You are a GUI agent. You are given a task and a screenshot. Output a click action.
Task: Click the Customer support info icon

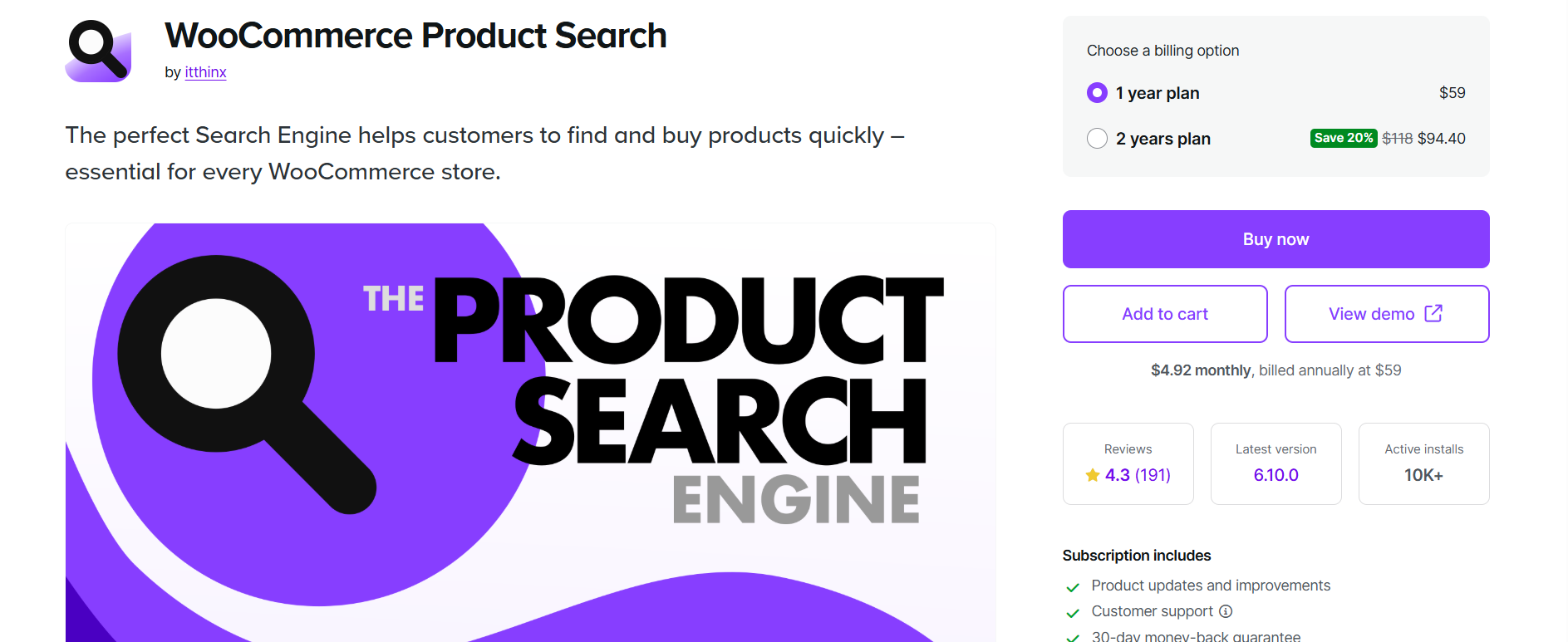(1226, 611)
